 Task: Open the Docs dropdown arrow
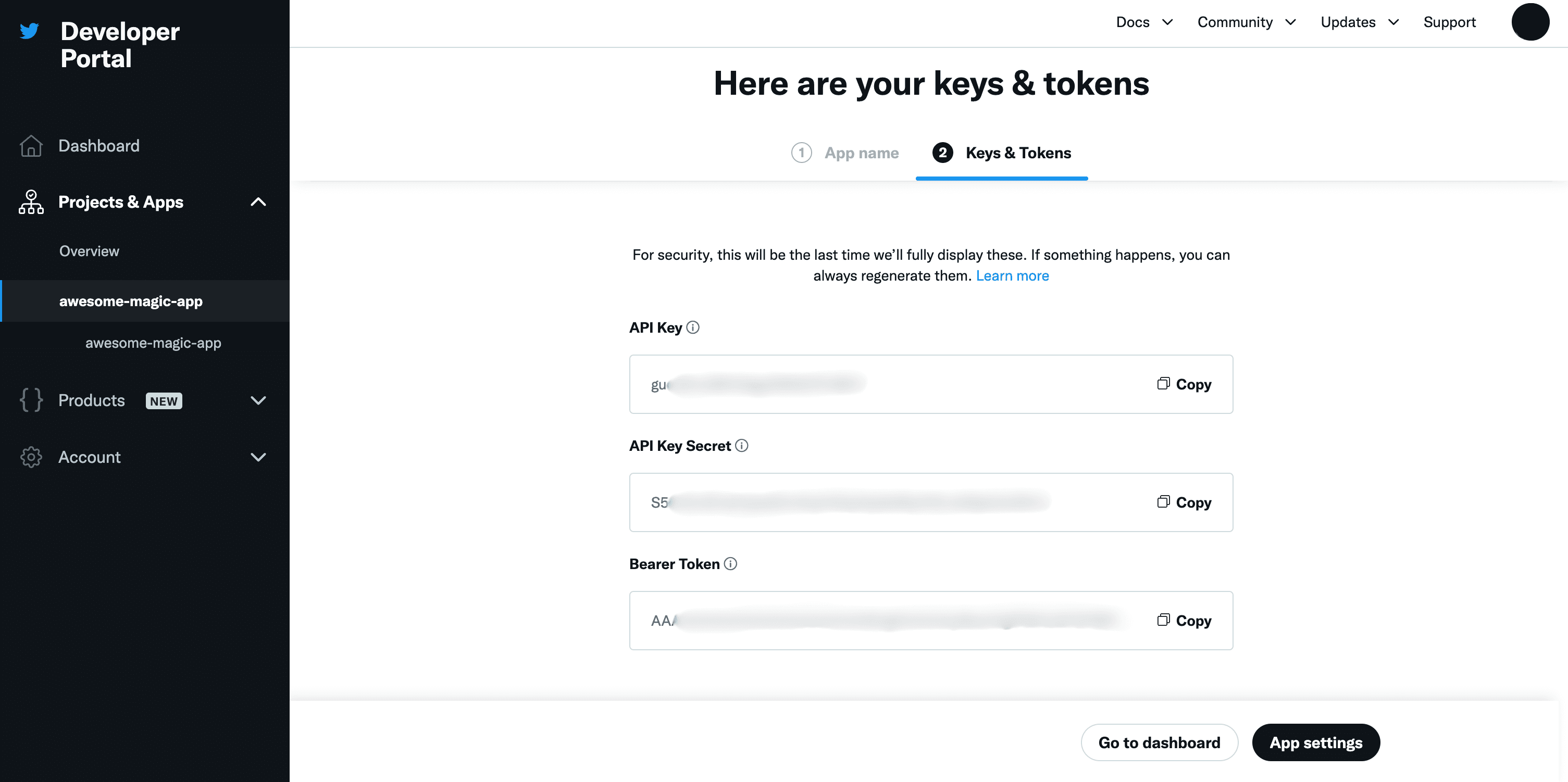[1167, 22]
